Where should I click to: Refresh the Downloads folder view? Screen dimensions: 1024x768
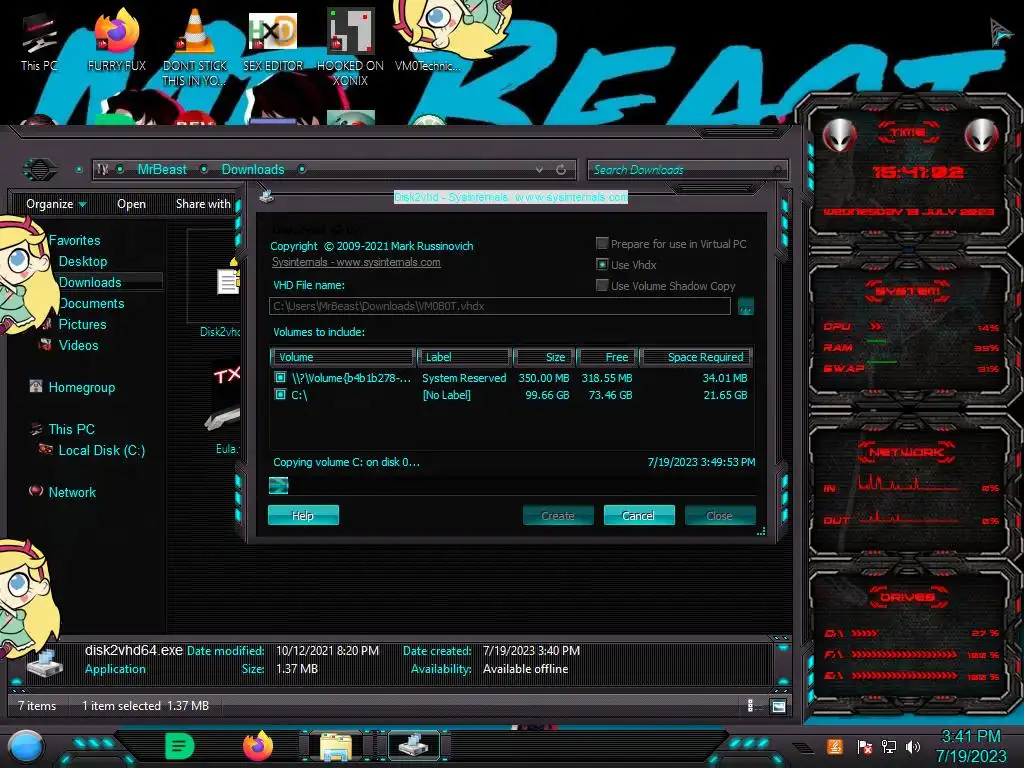click(x=561, y=170)
